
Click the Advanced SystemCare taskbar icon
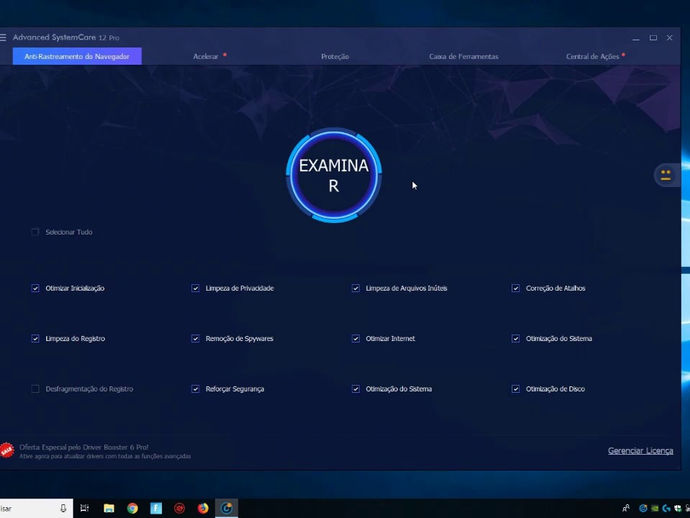pyautogui.click(x=227, y=508)
